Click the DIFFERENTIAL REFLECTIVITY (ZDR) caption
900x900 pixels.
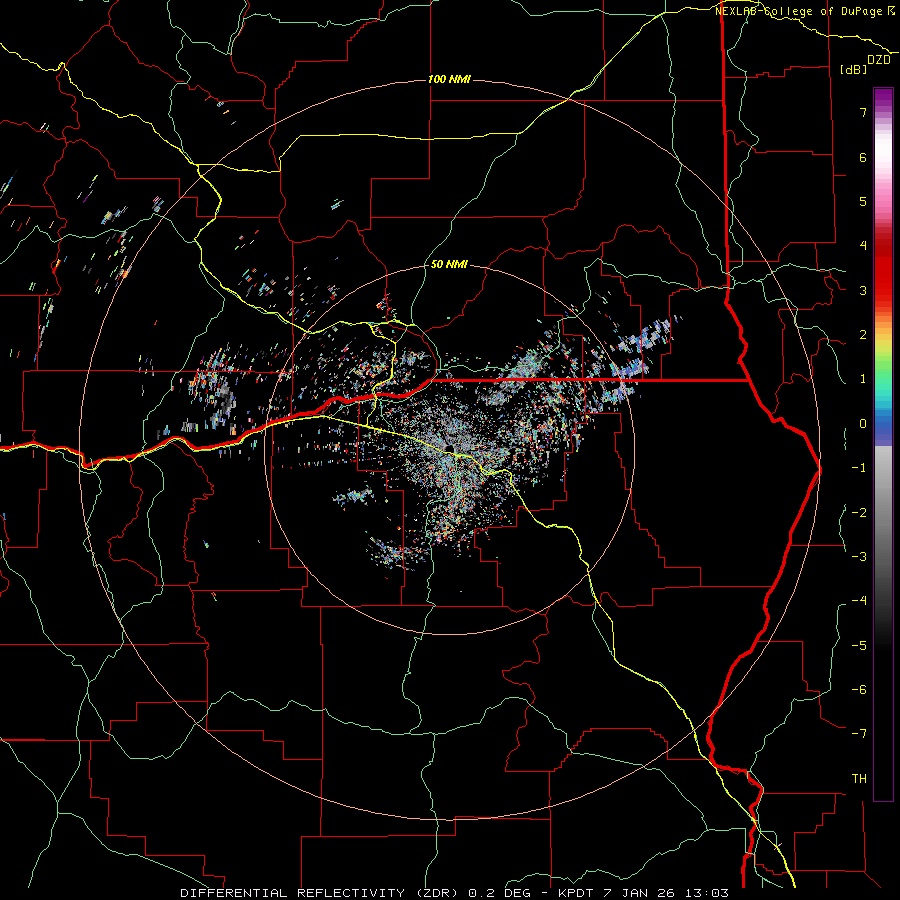[319, 893]
